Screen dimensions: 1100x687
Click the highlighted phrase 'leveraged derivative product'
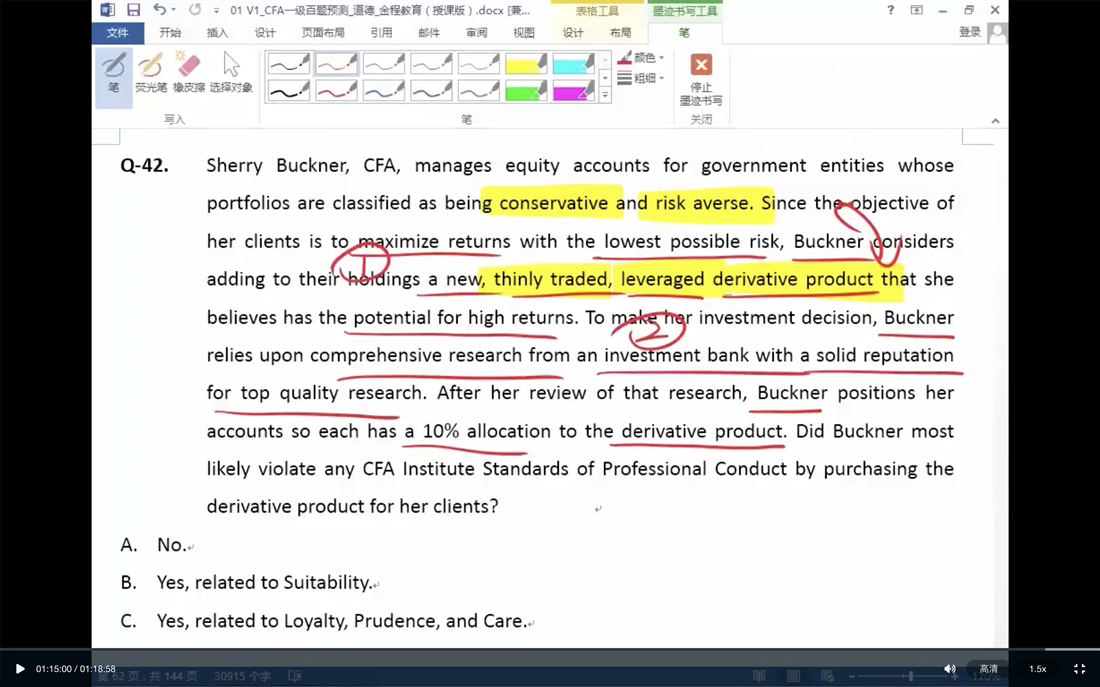pyautogui.click(x=747, y=279)
